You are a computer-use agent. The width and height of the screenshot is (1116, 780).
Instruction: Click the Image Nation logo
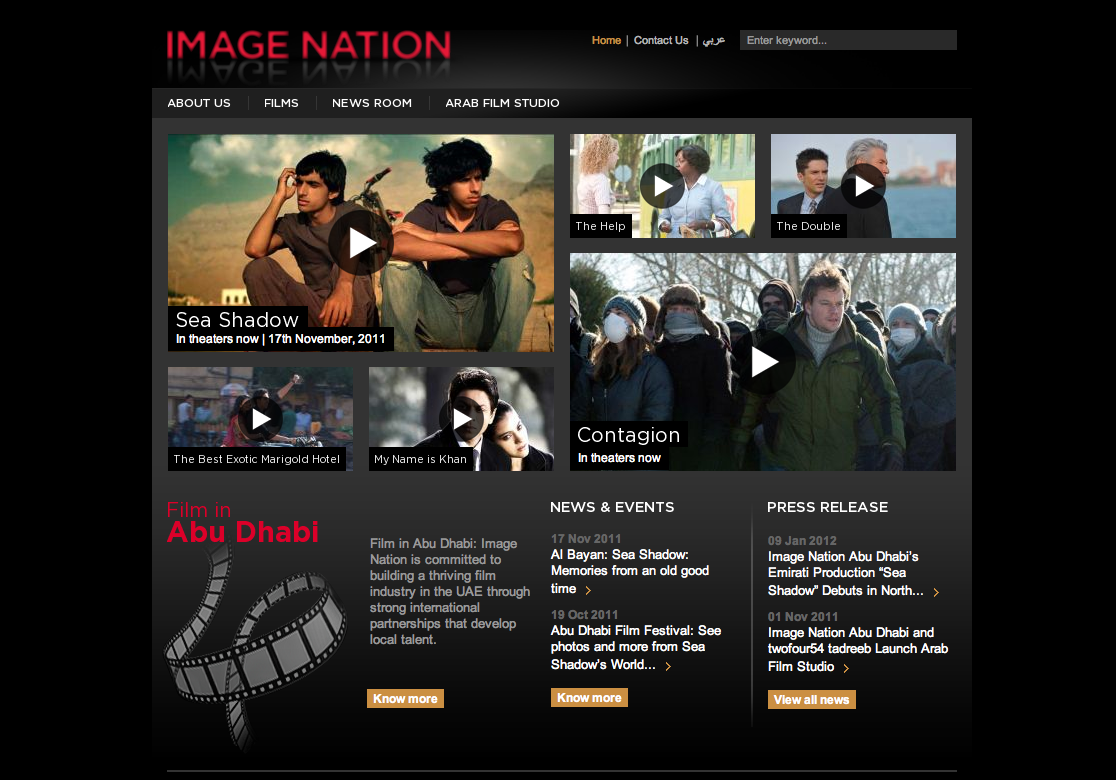point(308,46)
